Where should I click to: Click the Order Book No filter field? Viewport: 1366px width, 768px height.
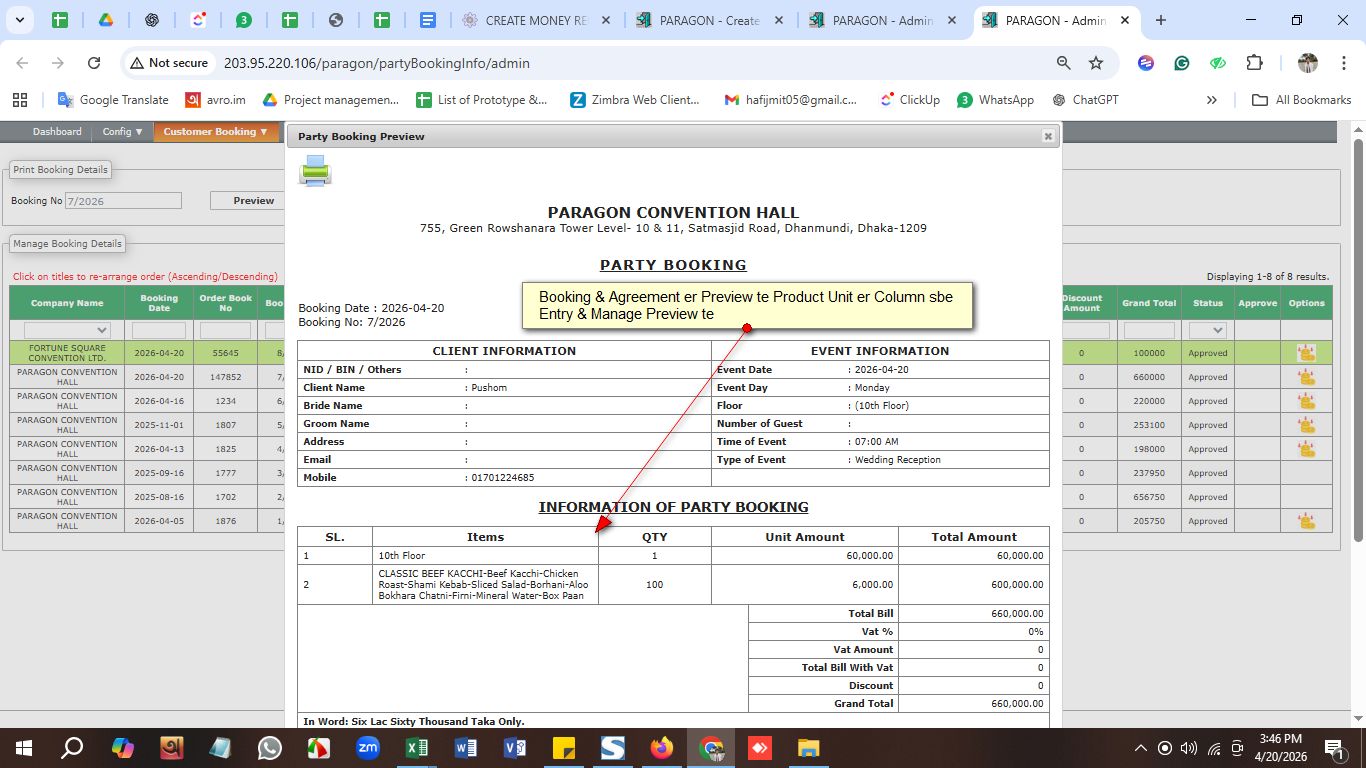[226, 330]
